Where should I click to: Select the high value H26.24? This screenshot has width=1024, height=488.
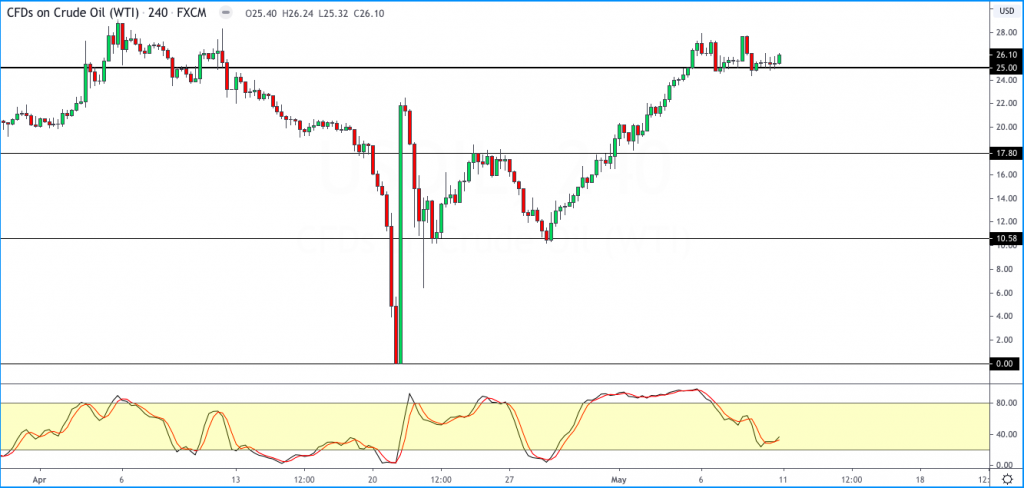click(x=297, y=13)
